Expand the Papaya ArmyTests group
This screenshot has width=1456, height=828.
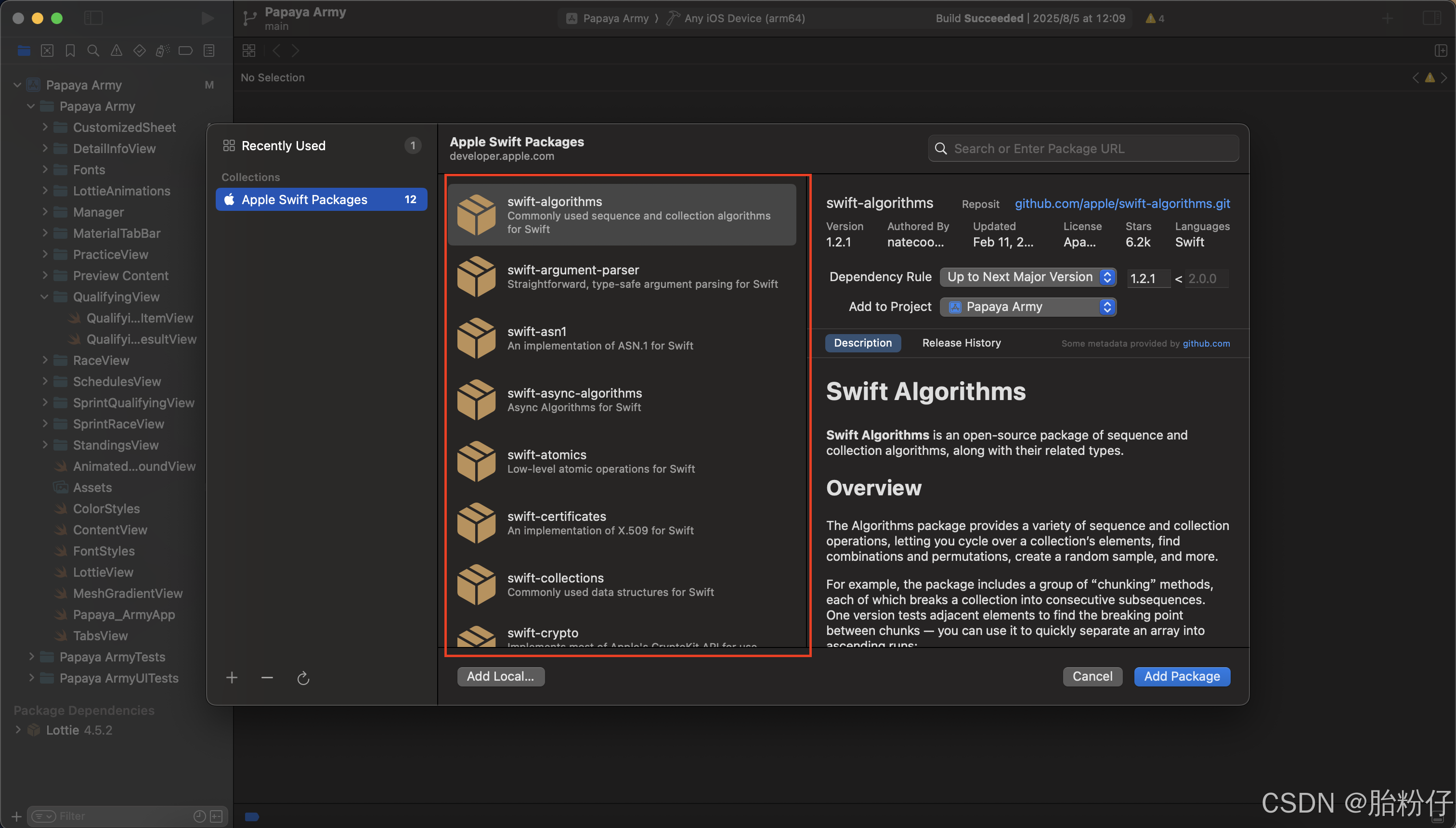point(31,657)
